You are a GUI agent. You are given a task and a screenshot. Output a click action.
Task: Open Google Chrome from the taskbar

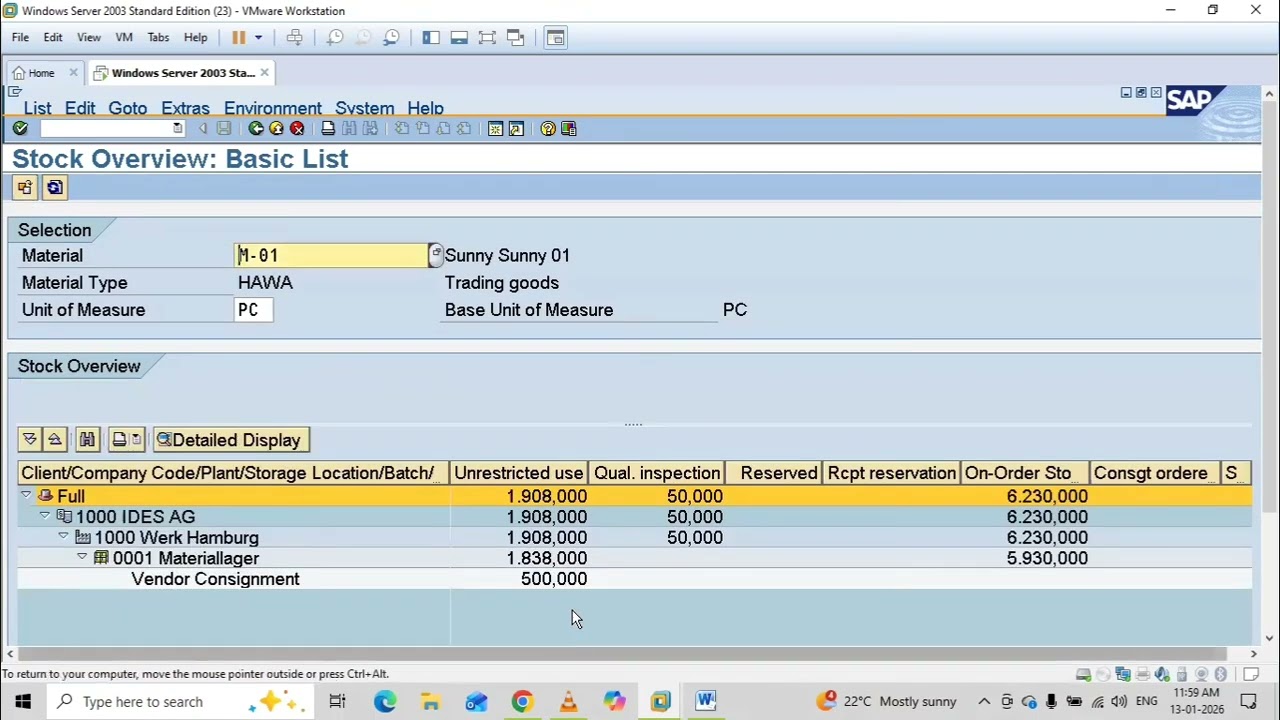click(x=522, y=701)
